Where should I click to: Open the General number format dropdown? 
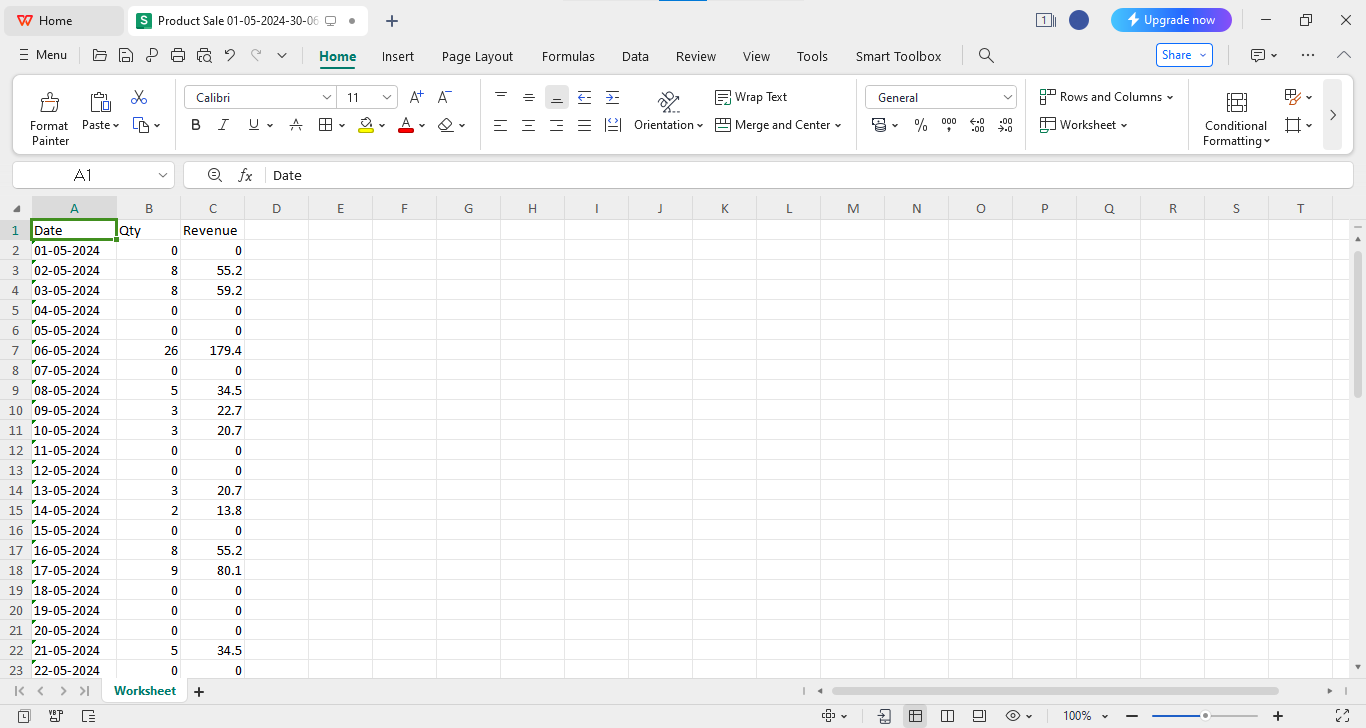tap(1007, 97)
